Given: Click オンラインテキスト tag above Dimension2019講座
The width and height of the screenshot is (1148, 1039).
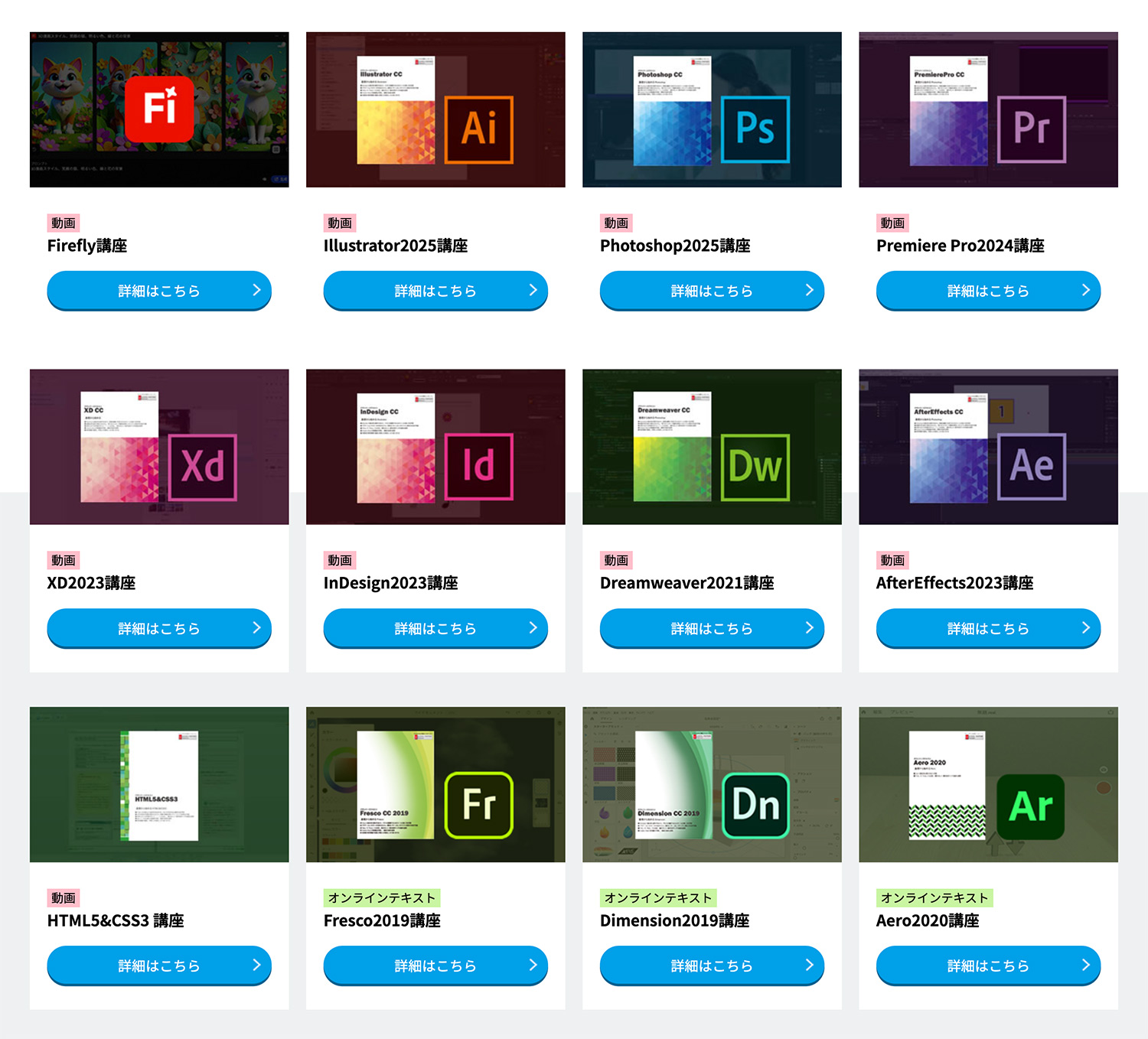Looking at the screenshot, I should tap(658, 897).
